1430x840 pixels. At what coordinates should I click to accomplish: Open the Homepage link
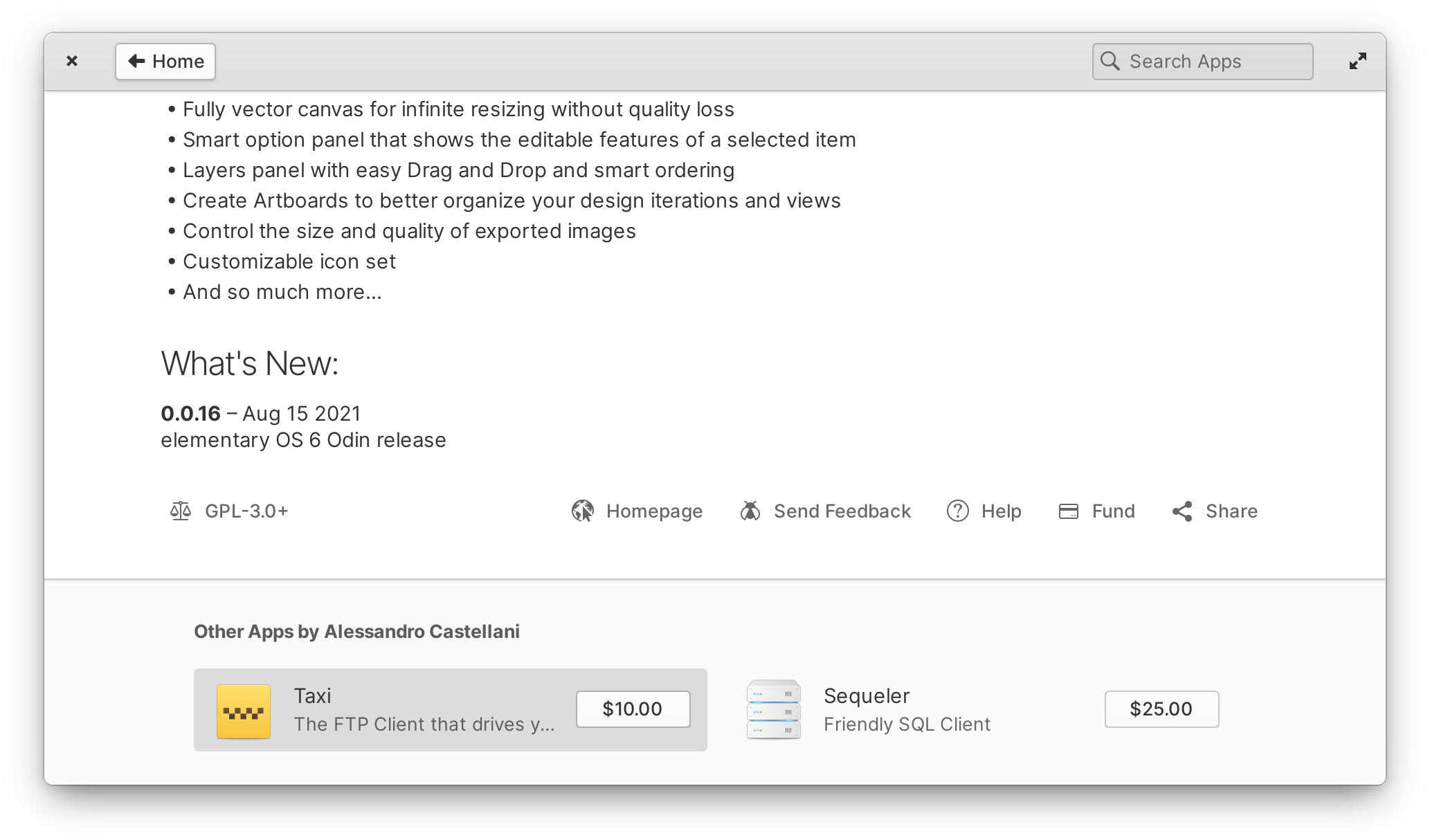[654, 511]
